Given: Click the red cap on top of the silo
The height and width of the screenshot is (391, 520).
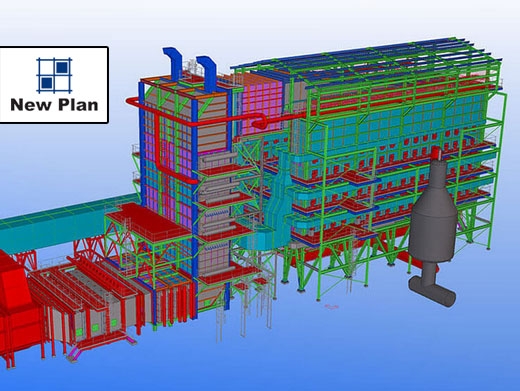Looking at the screenshot, I should click(x=436, y=152).
